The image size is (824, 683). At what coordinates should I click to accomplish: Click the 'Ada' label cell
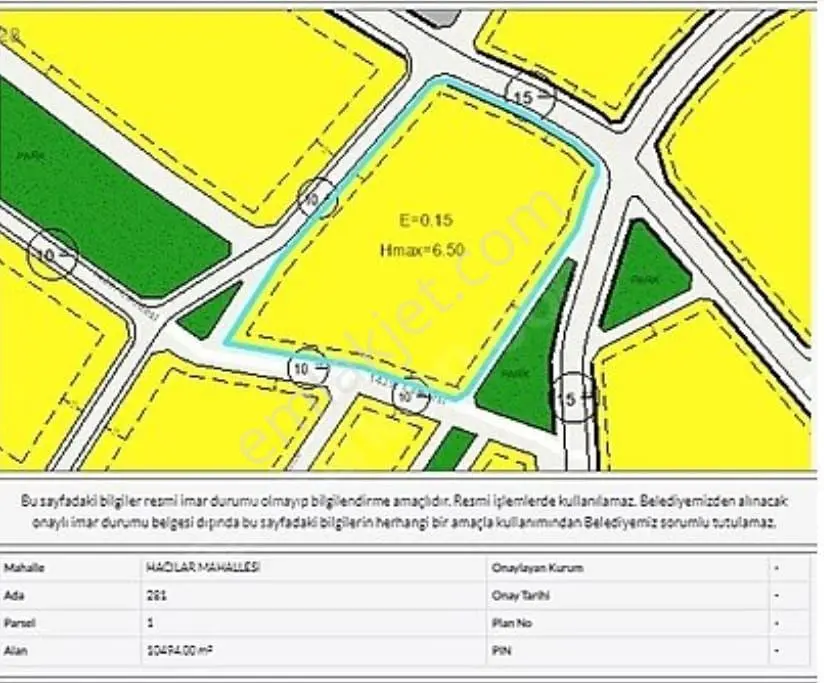(70, 596)
